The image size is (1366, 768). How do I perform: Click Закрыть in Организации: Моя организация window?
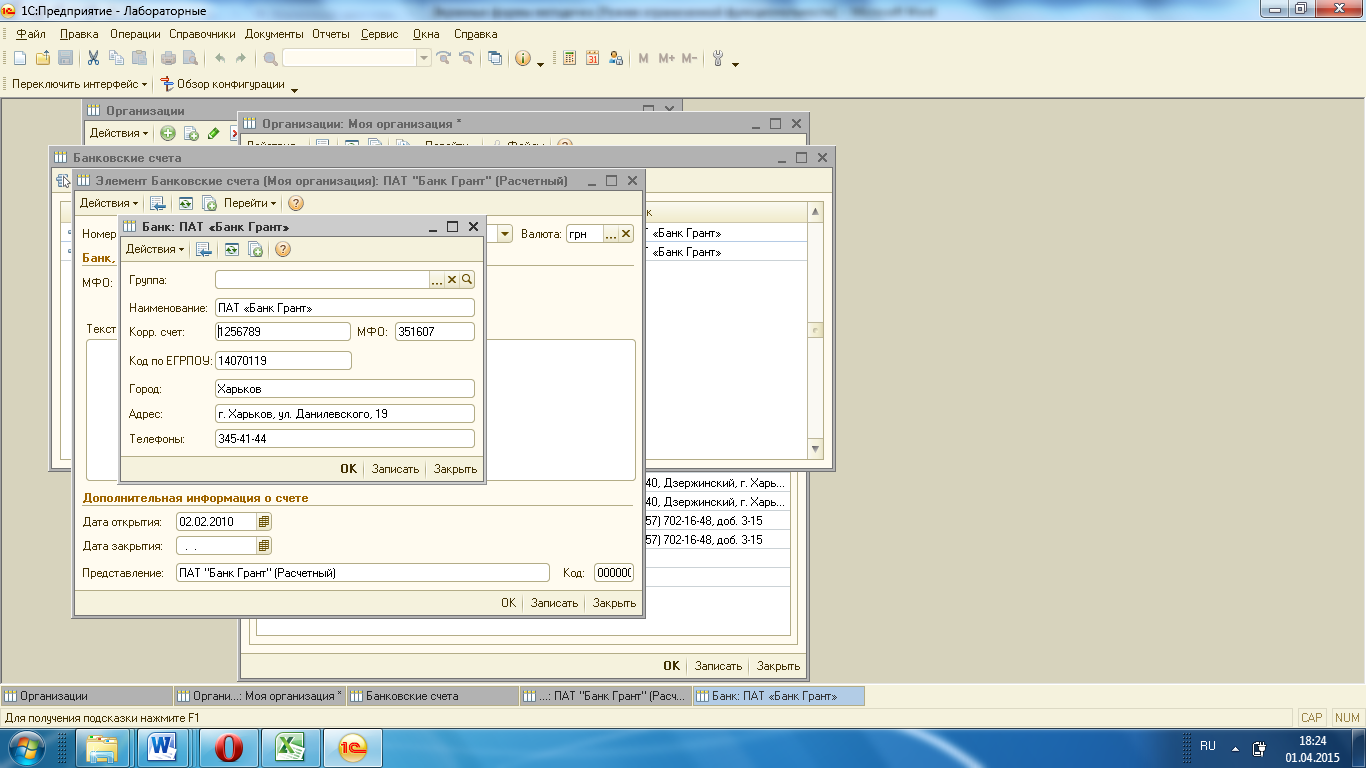[778, 666]
